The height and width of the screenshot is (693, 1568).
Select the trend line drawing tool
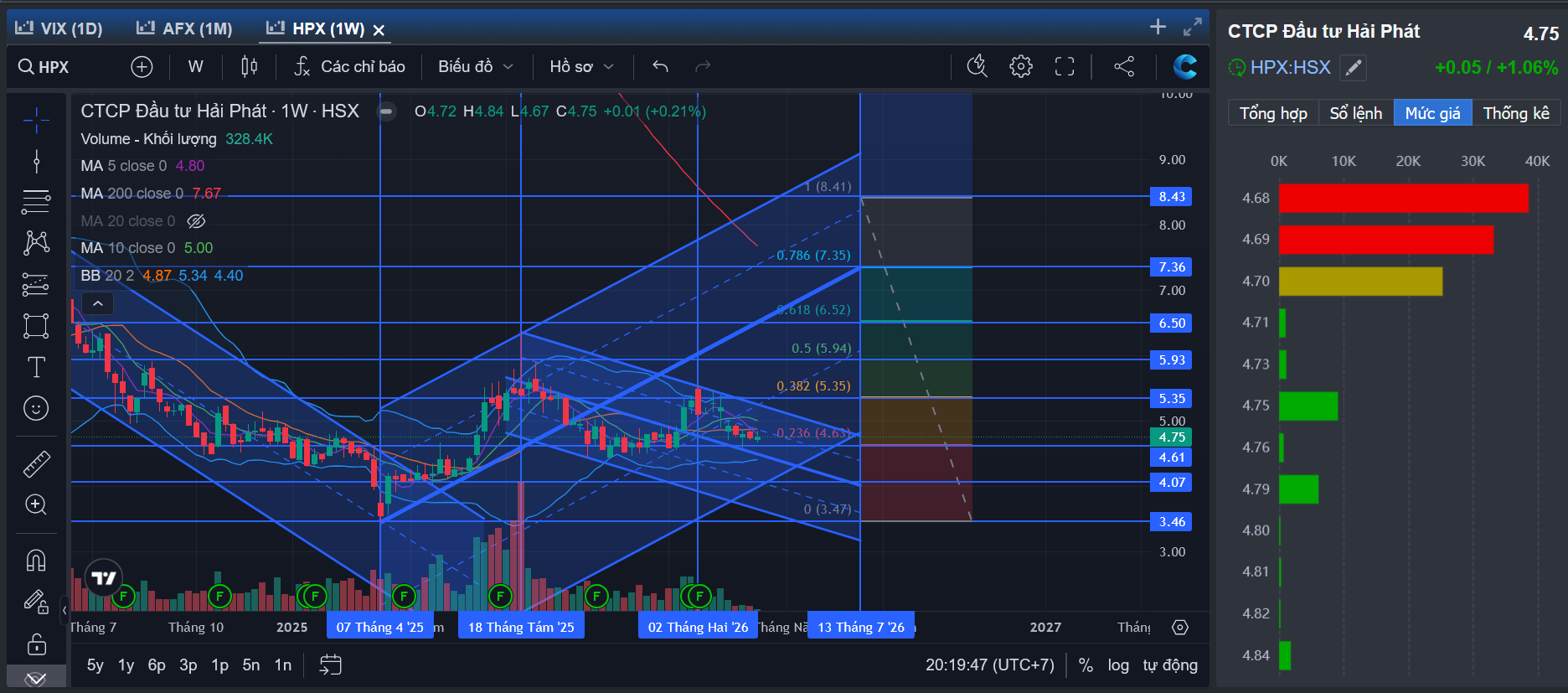click(x=36, y=161)
